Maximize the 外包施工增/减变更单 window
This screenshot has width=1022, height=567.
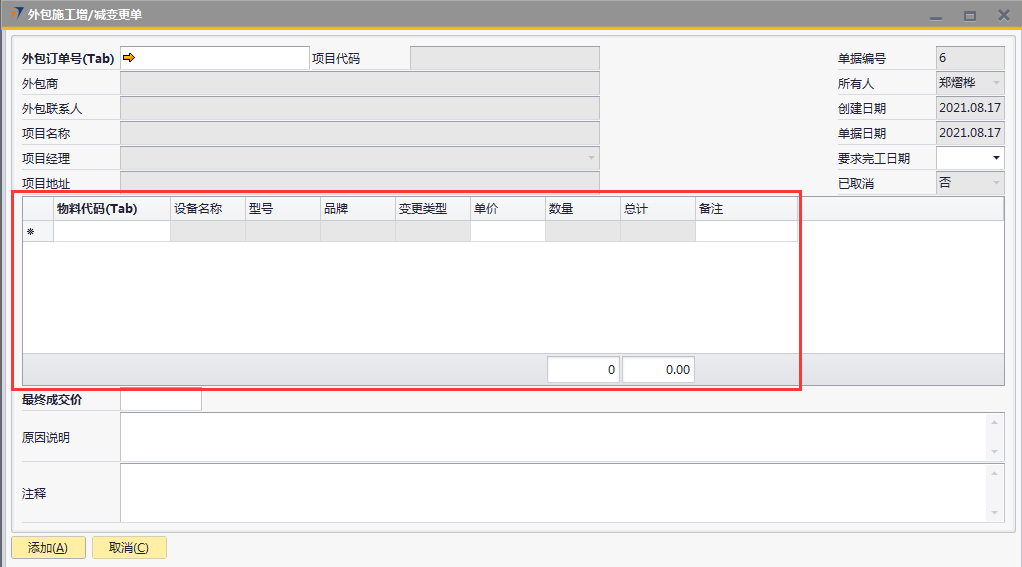969,16
